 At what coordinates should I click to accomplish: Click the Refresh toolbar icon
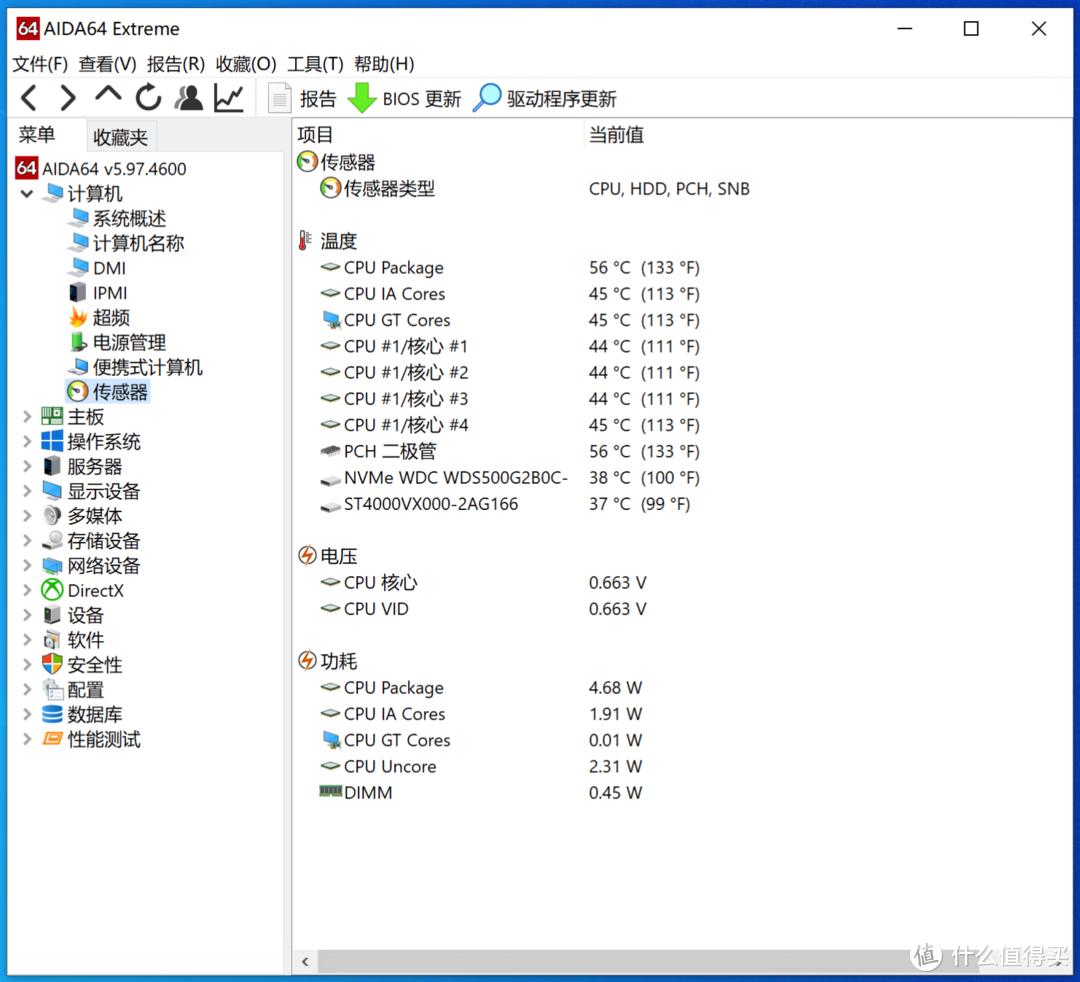pyautogui.click(x=148, y=98)
